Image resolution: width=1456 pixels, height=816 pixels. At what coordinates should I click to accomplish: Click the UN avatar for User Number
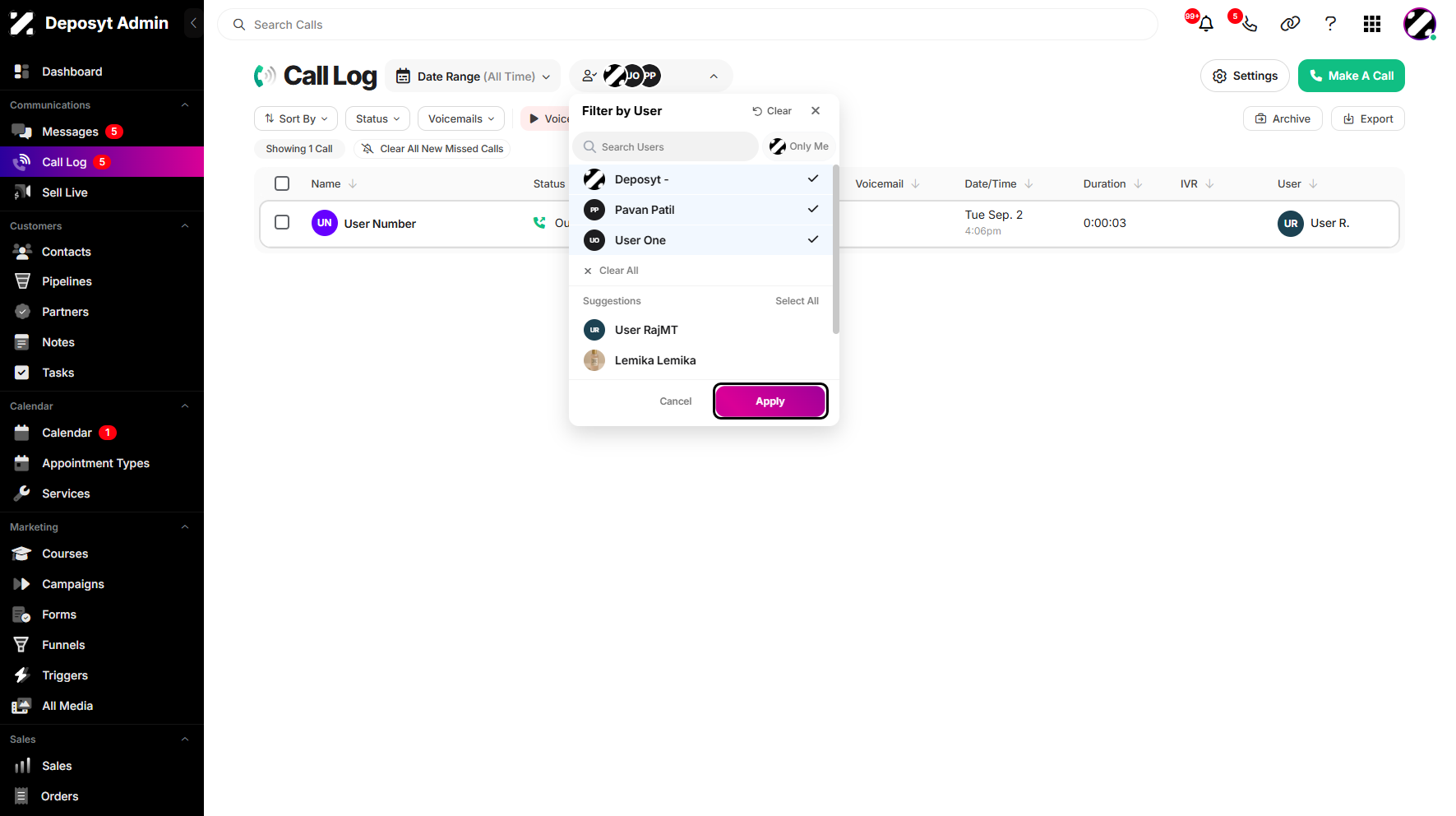tap(325, 223)
